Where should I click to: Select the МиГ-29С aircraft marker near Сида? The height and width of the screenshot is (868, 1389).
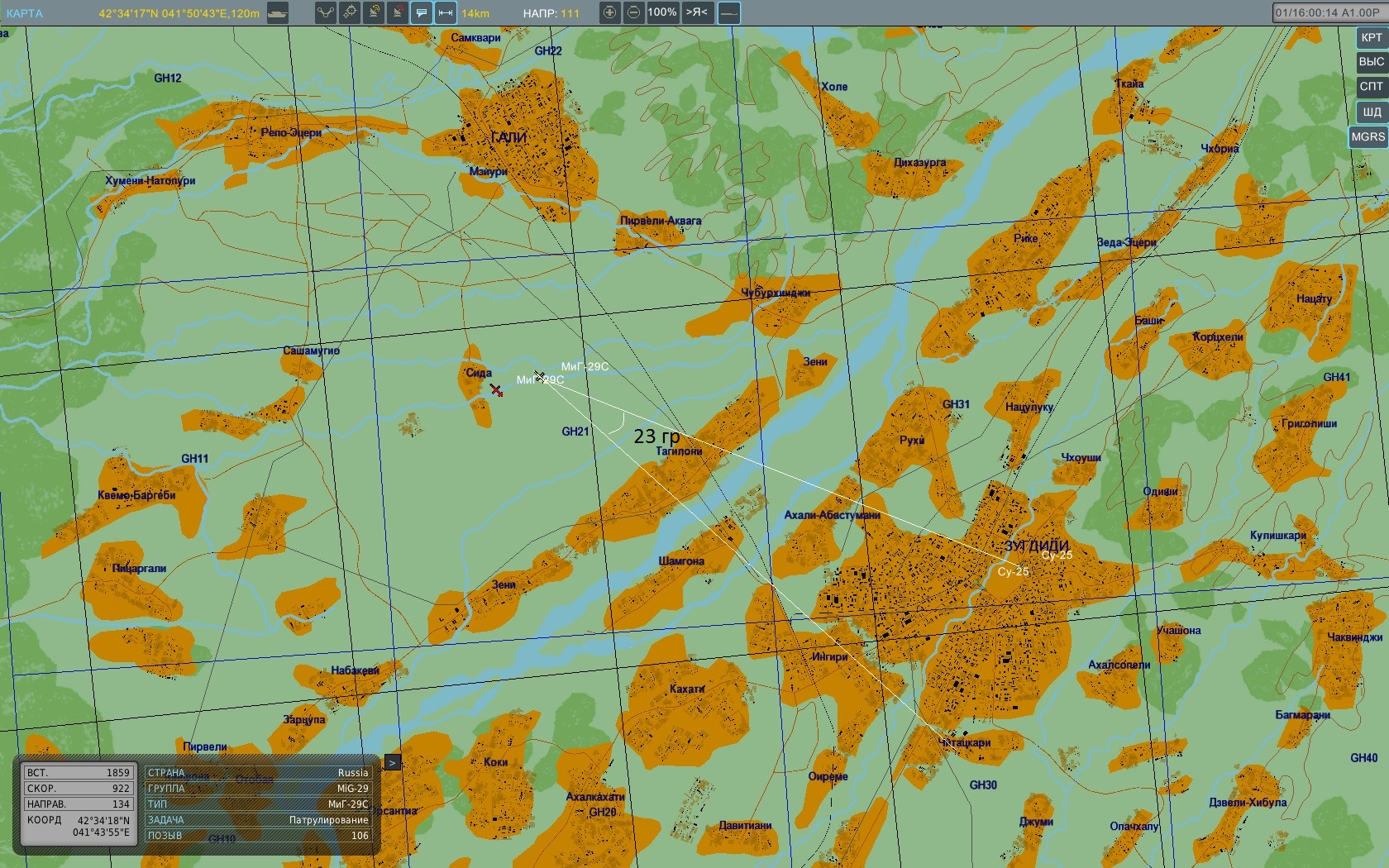pyautogui.click(x=539, y=377)
